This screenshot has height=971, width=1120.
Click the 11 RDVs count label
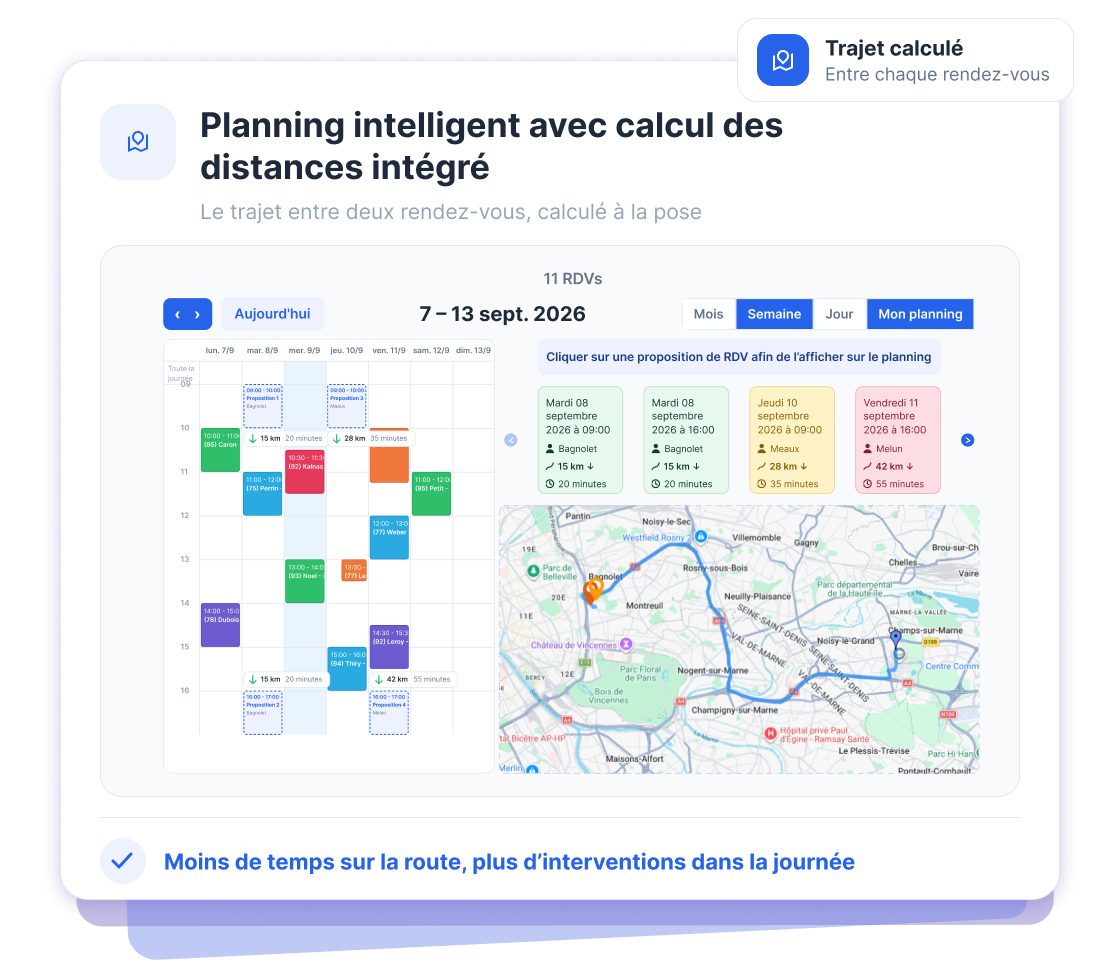(x=573, y=279)
